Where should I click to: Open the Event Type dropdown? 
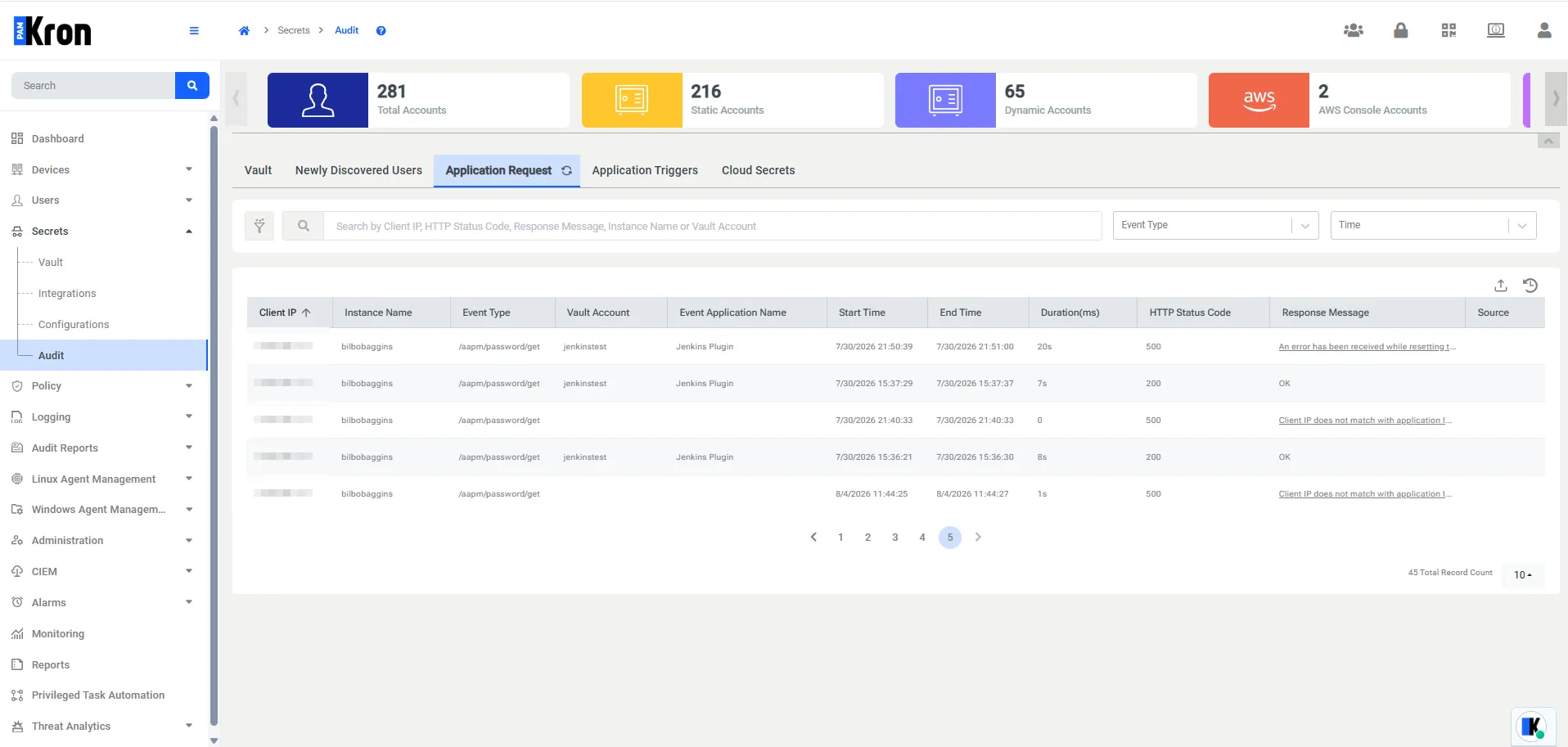(x=1215, y=225)
